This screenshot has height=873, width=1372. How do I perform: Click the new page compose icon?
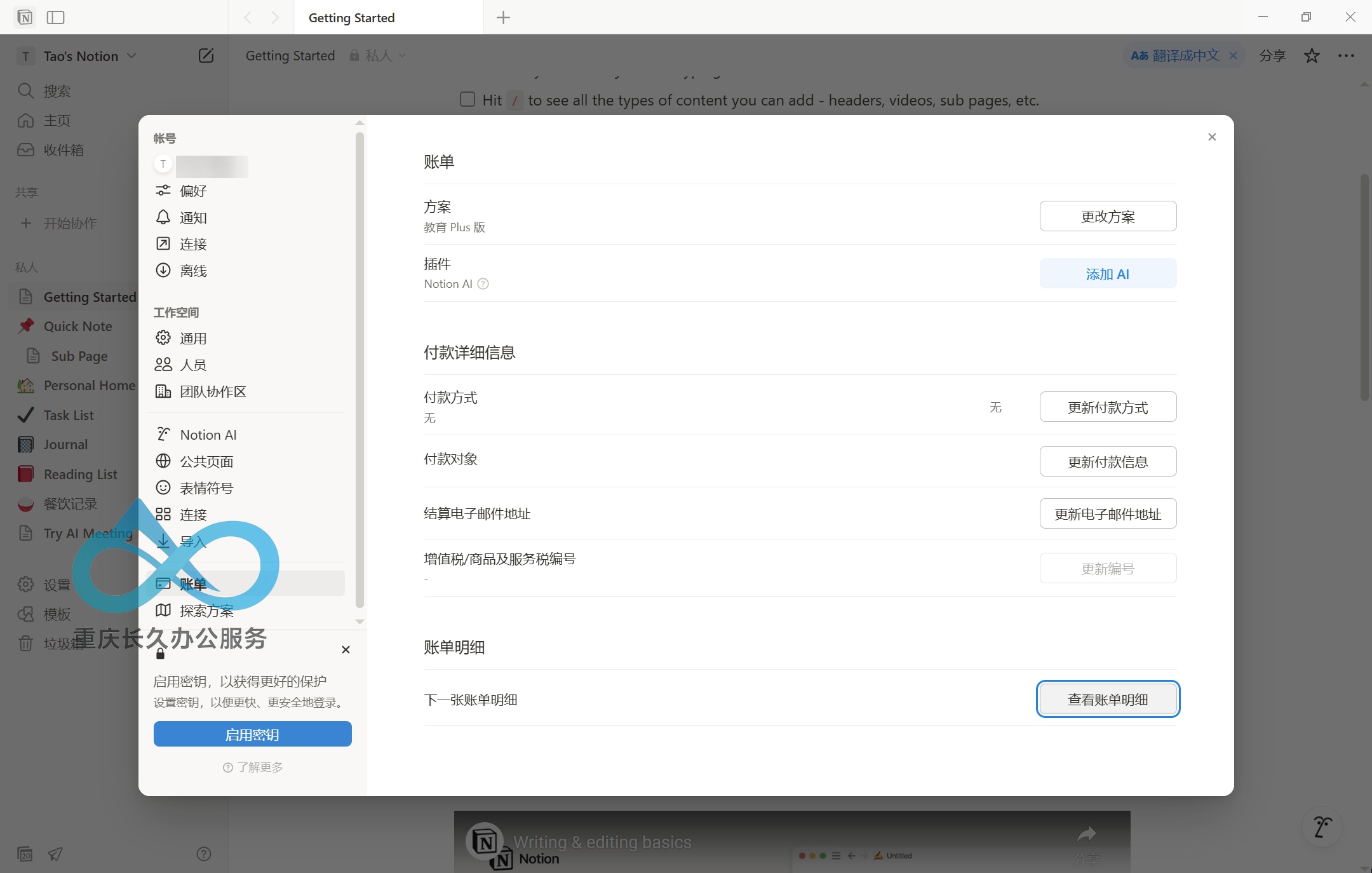click(x=206, y=56)
